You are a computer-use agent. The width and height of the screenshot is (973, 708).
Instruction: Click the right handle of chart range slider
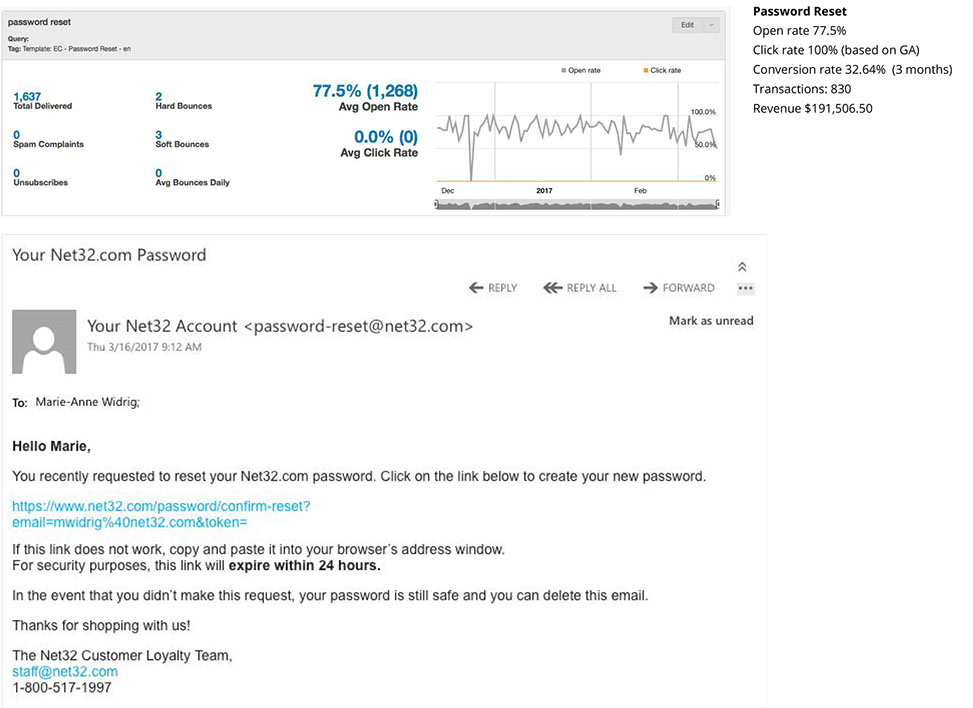pos(718,204)
